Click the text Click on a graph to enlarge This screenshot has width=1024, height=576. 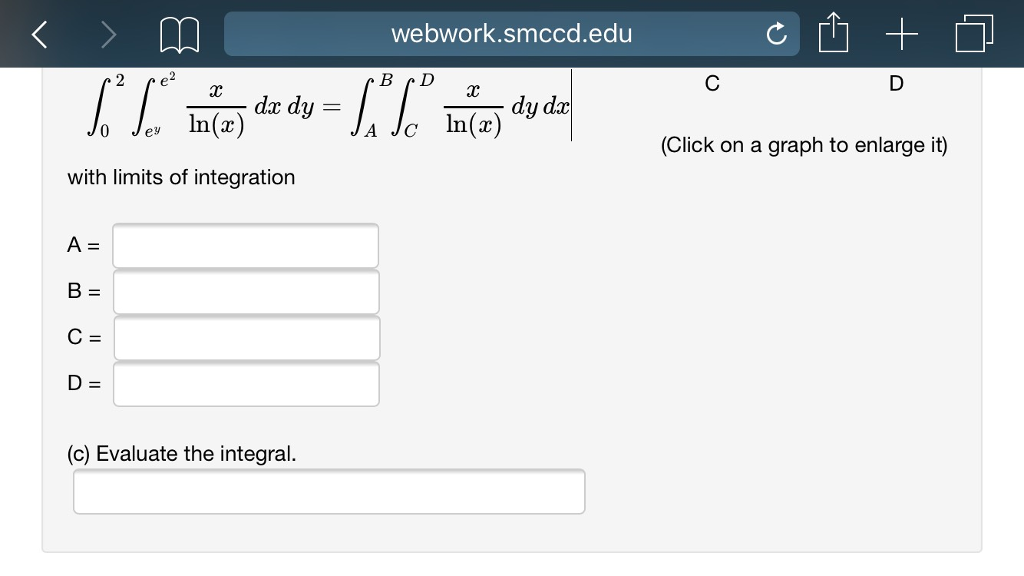pyautogui.click(x=804, y=145)
